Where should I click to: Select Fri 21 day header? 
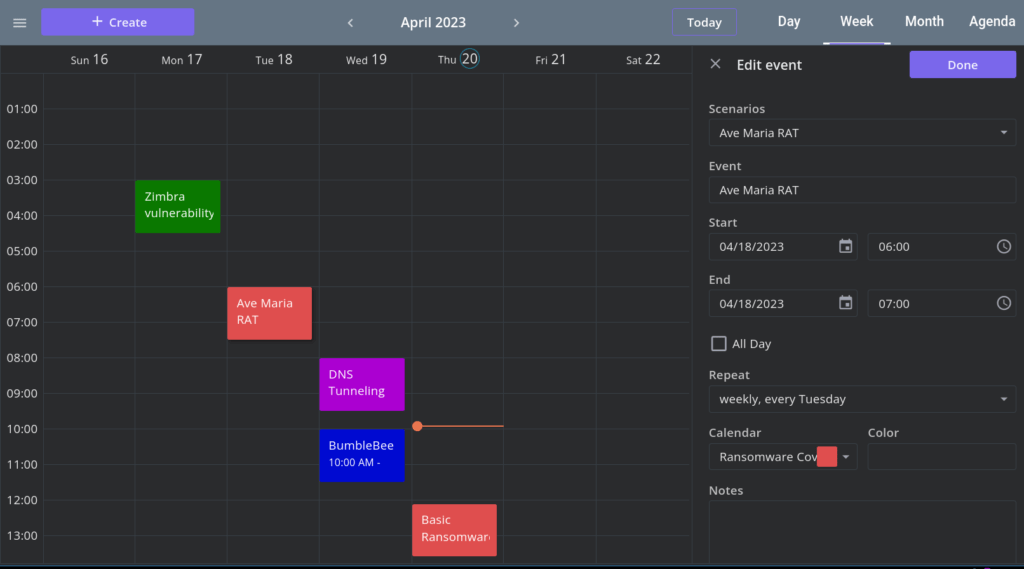click(551, 59)
